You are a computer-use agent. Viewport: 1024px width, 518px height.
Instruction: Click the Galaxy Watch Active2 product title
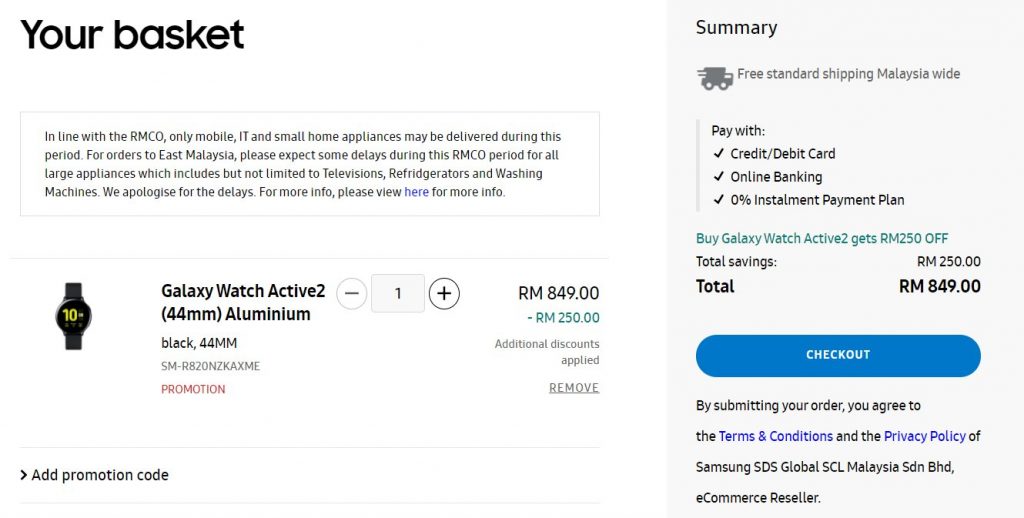243,302
